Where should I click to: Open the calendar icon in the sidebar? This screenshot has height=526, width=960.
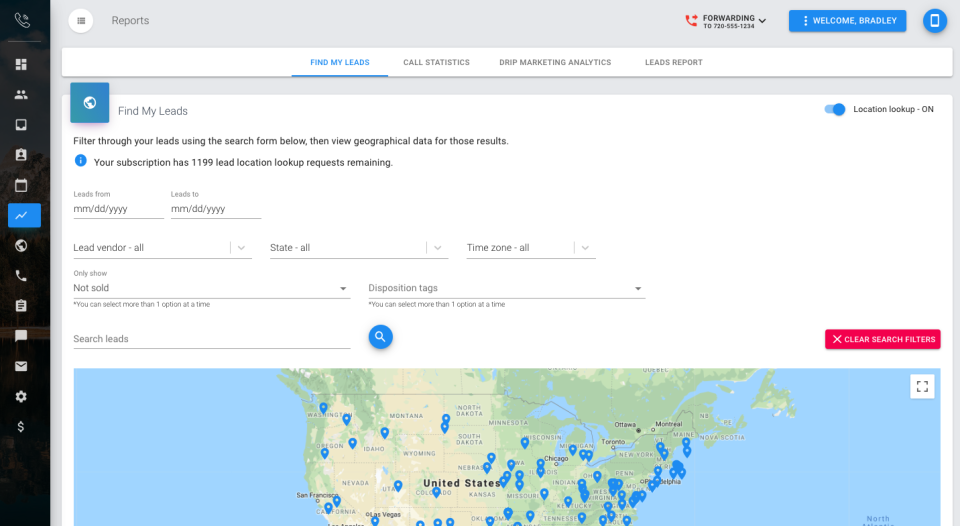click(x=21, y=185)
